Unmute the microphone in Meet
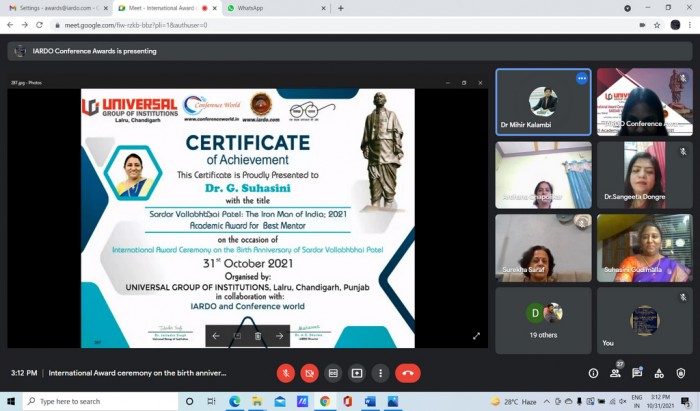 tap(285, 373)
